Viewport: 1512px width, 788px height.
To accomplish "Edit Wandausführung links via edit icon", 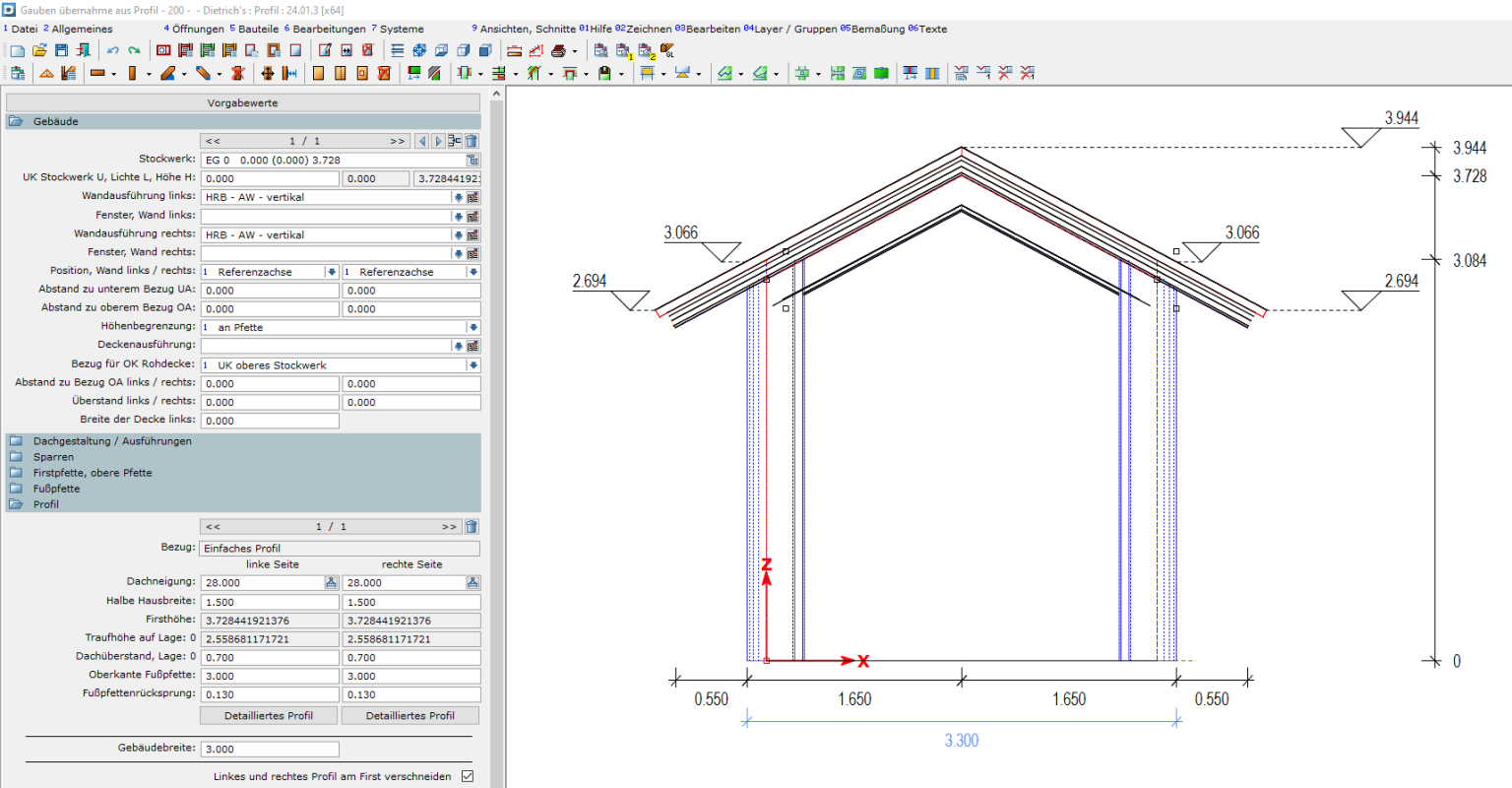I will click(472, 197).
